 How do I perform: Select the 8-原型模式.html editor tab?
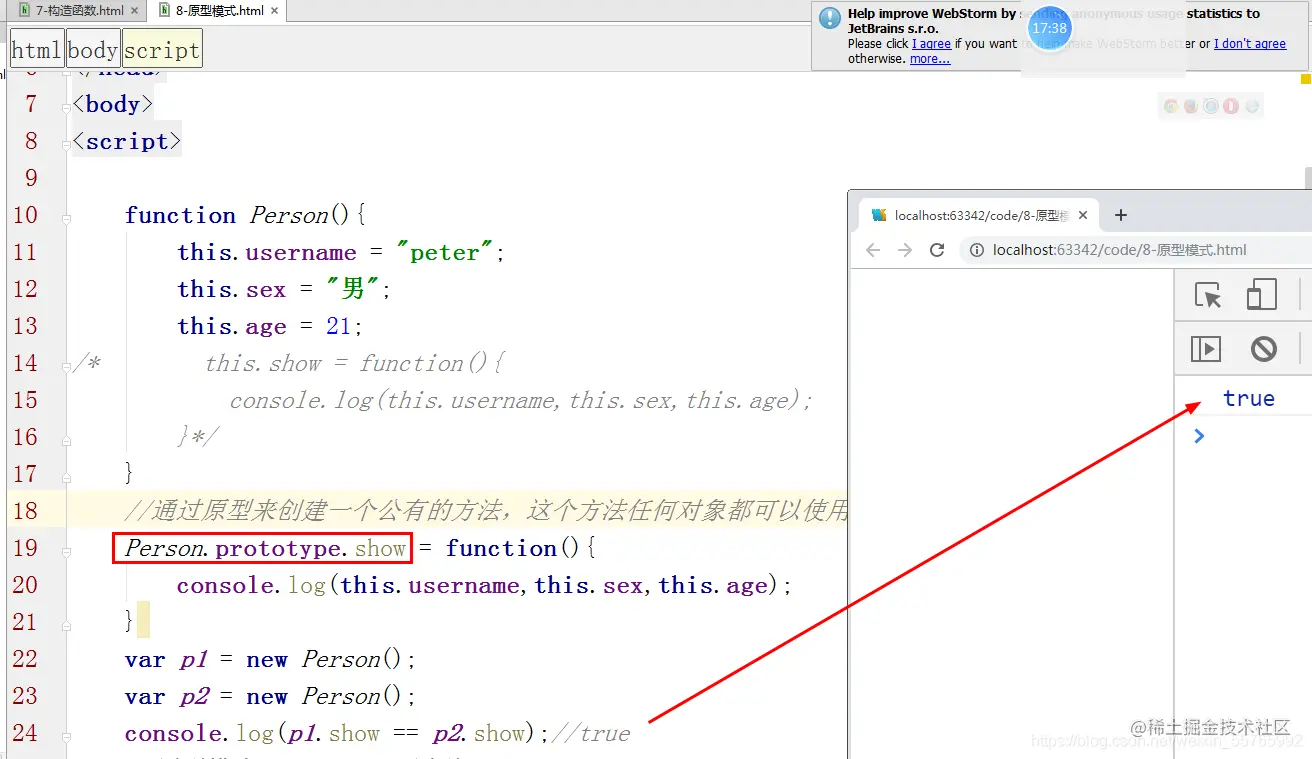coord(216,11)
